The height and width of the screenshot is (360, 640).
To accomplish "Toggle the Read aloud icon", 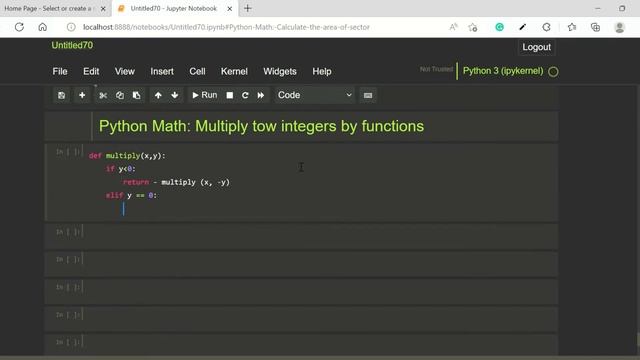I will (x=453, y=27).
